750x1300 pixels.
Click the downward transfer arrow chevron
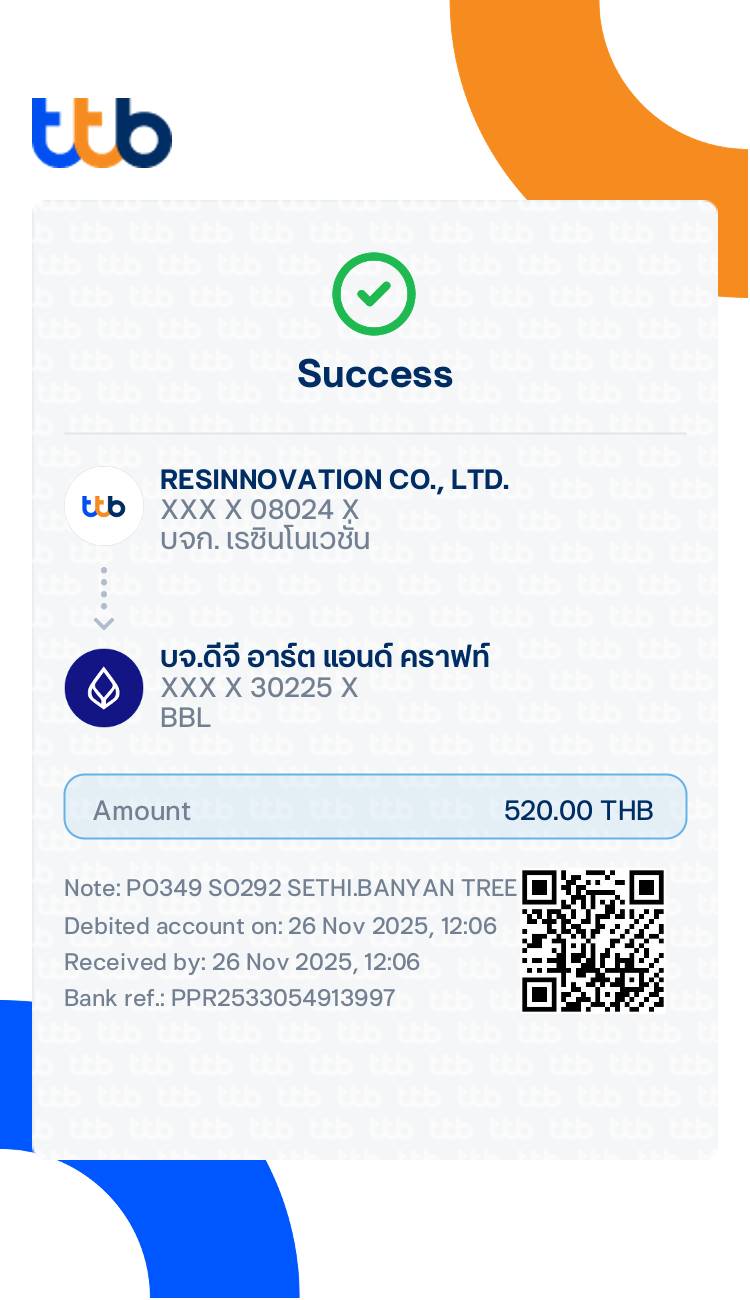click(x=104, y=623)
